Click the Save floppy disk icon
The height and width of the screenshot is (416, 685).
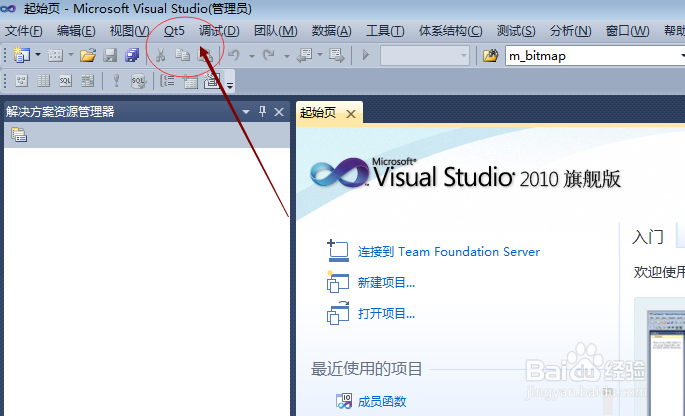click(110, 55)
